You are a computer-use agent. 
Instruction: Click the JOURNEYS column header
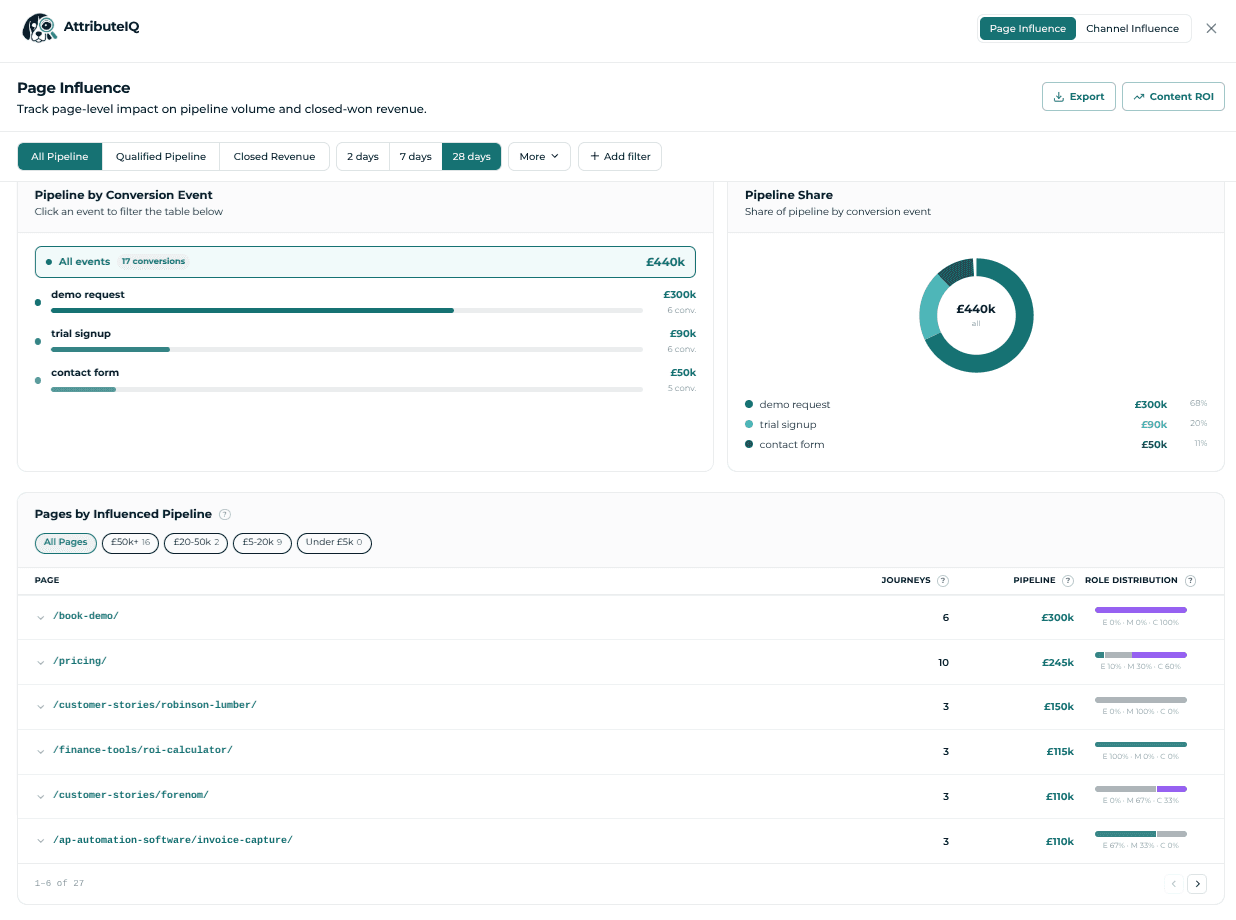[x=906, y=580]
